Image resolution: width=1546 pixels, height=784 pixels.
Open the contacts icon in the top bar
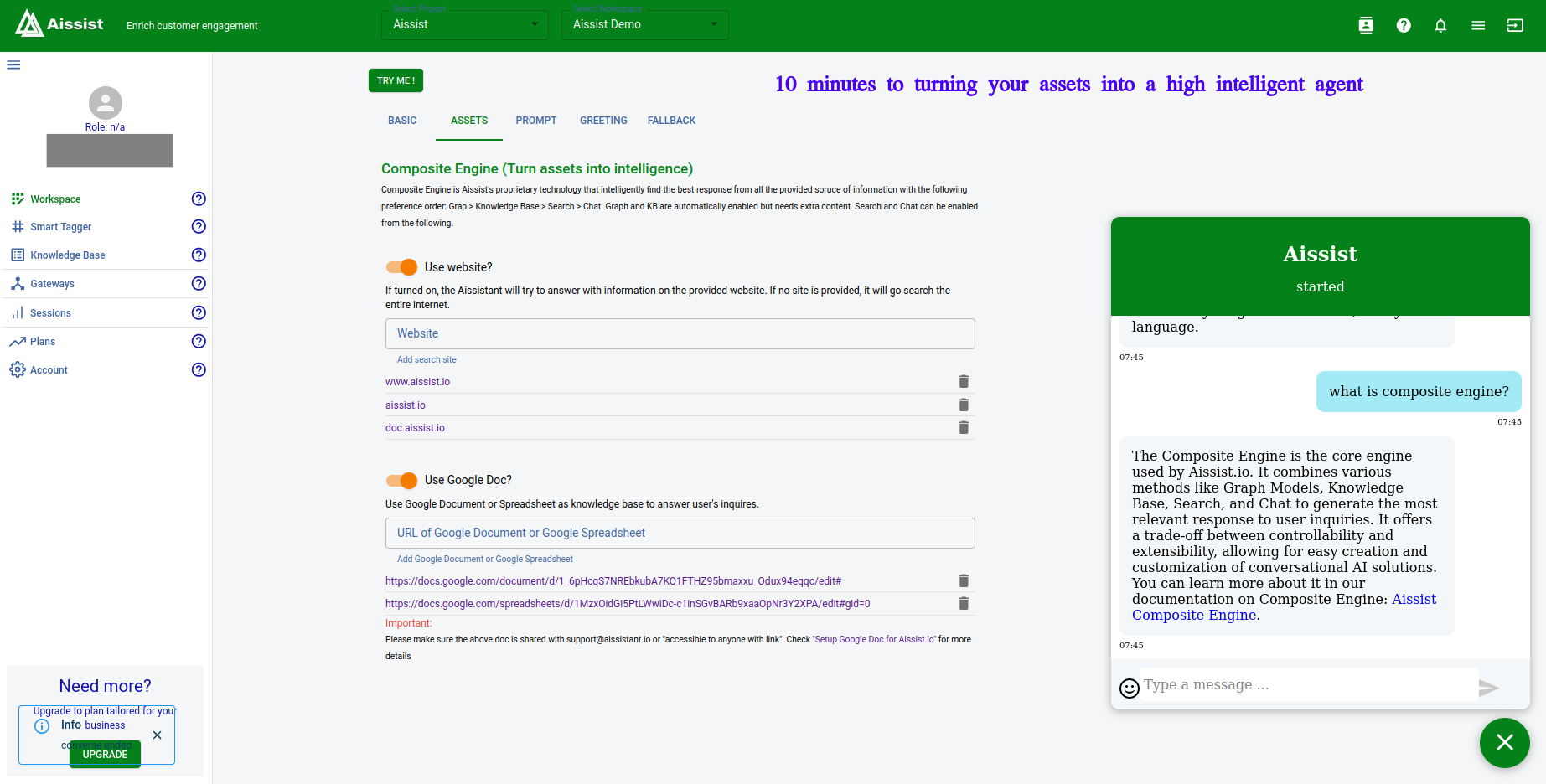coord(1366,25)
